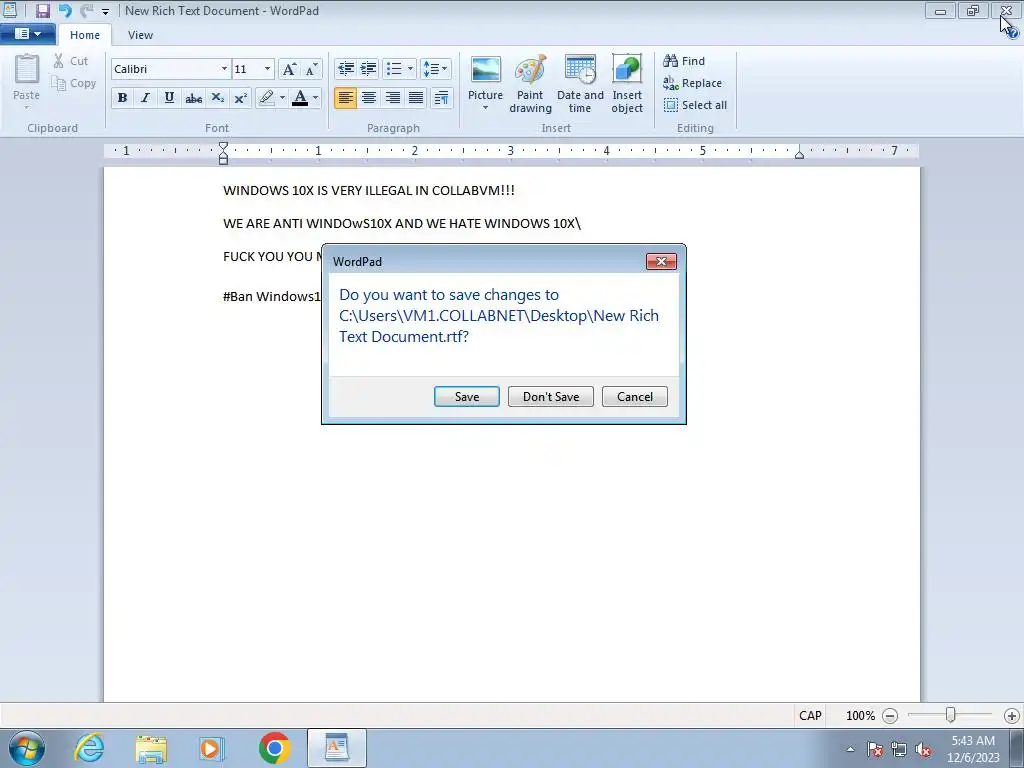Click the zoom out minus button
The height and width of the screenshot is (768, 1024).
point(889,716)
